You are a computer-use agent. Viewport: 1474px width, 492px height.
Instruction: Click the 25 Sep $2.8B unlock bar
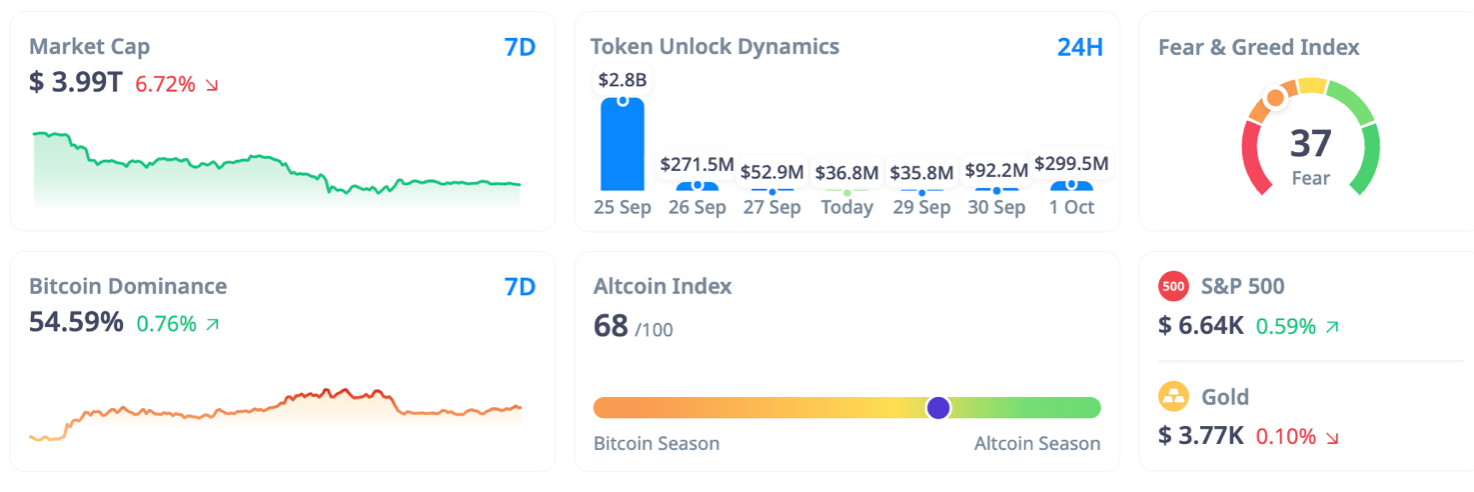[x=622, y=145]
